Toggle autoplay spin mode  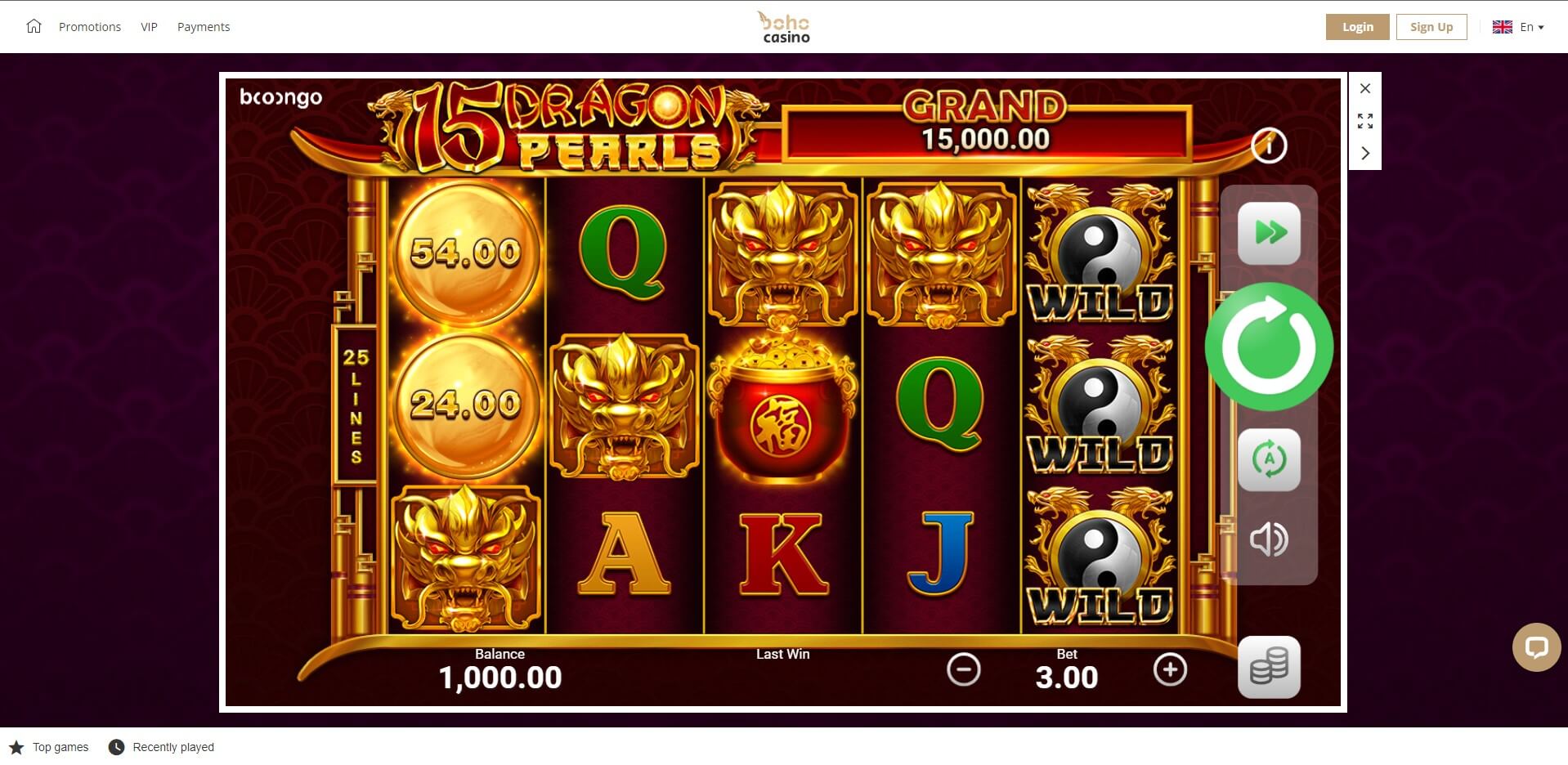click(x=1269, y=459)
